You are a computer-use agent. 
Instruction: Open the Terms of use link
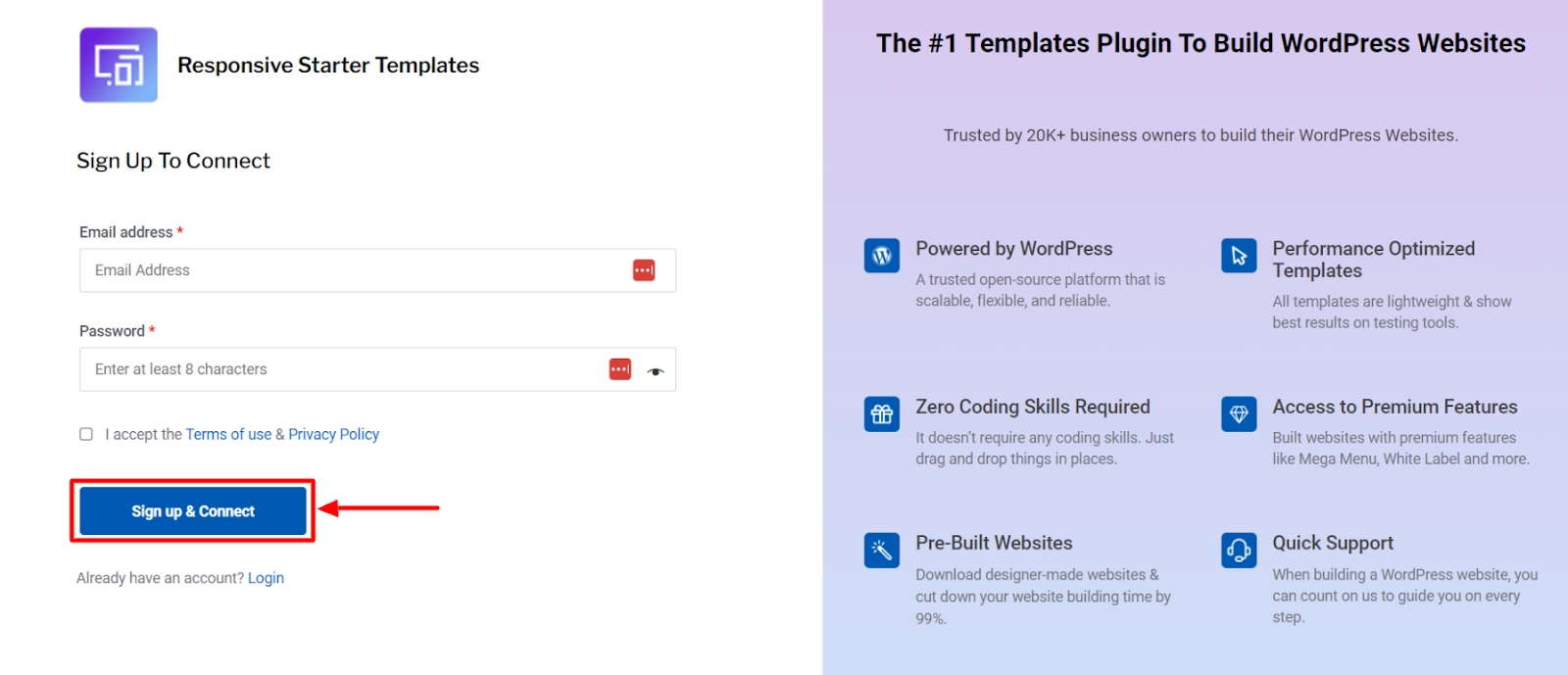click(228, 434)
